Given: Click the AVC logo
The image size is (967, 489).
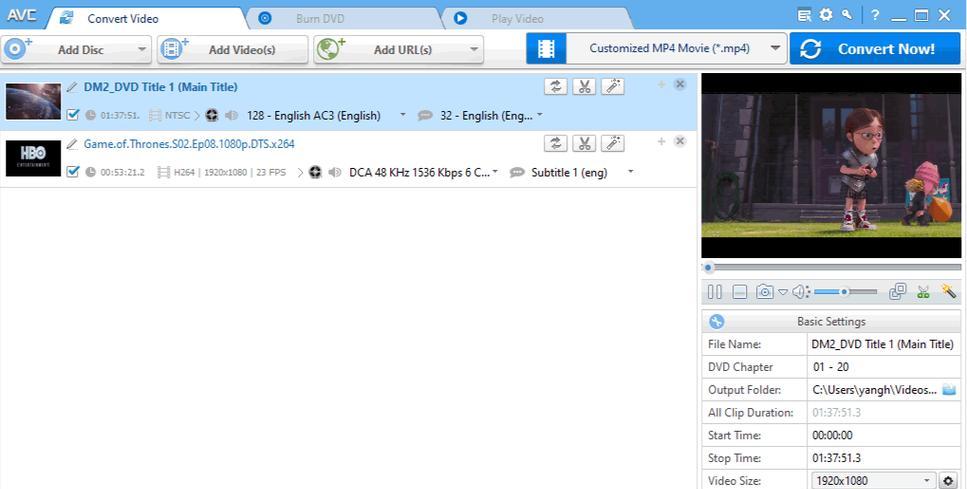Looking at the screenshot, I should pyautogui.click(x=22, y=15).
